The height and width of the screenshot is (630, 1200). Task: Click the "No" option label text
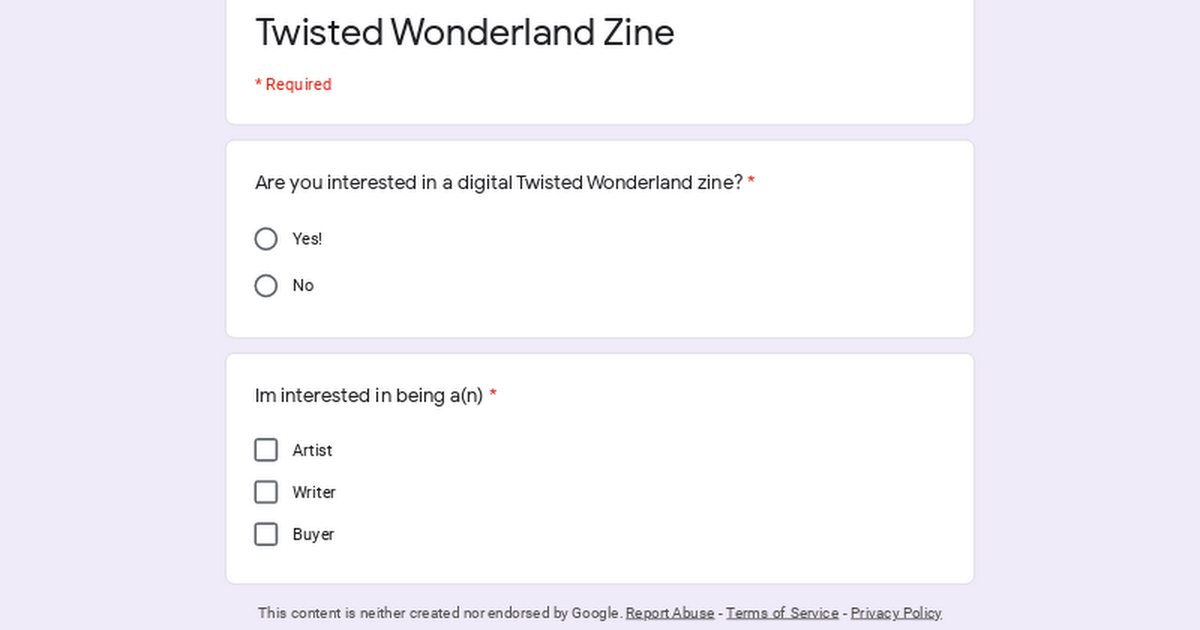[303, 286]
